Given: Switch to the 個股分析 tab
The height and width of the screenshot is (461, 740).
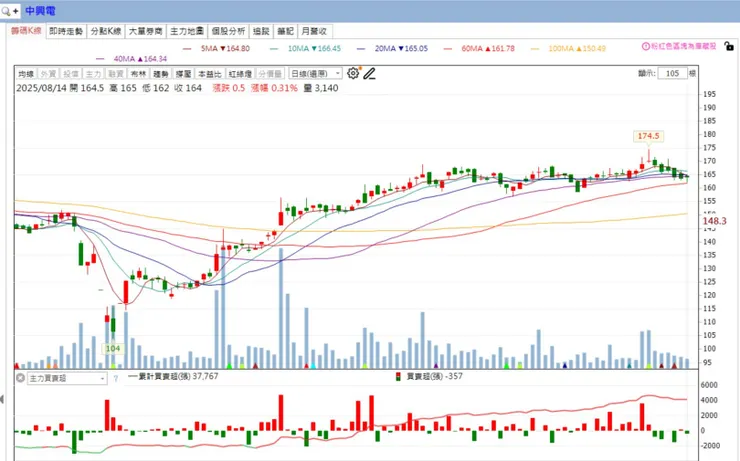Looking at the screenshot, I should (x=228, y=31).
